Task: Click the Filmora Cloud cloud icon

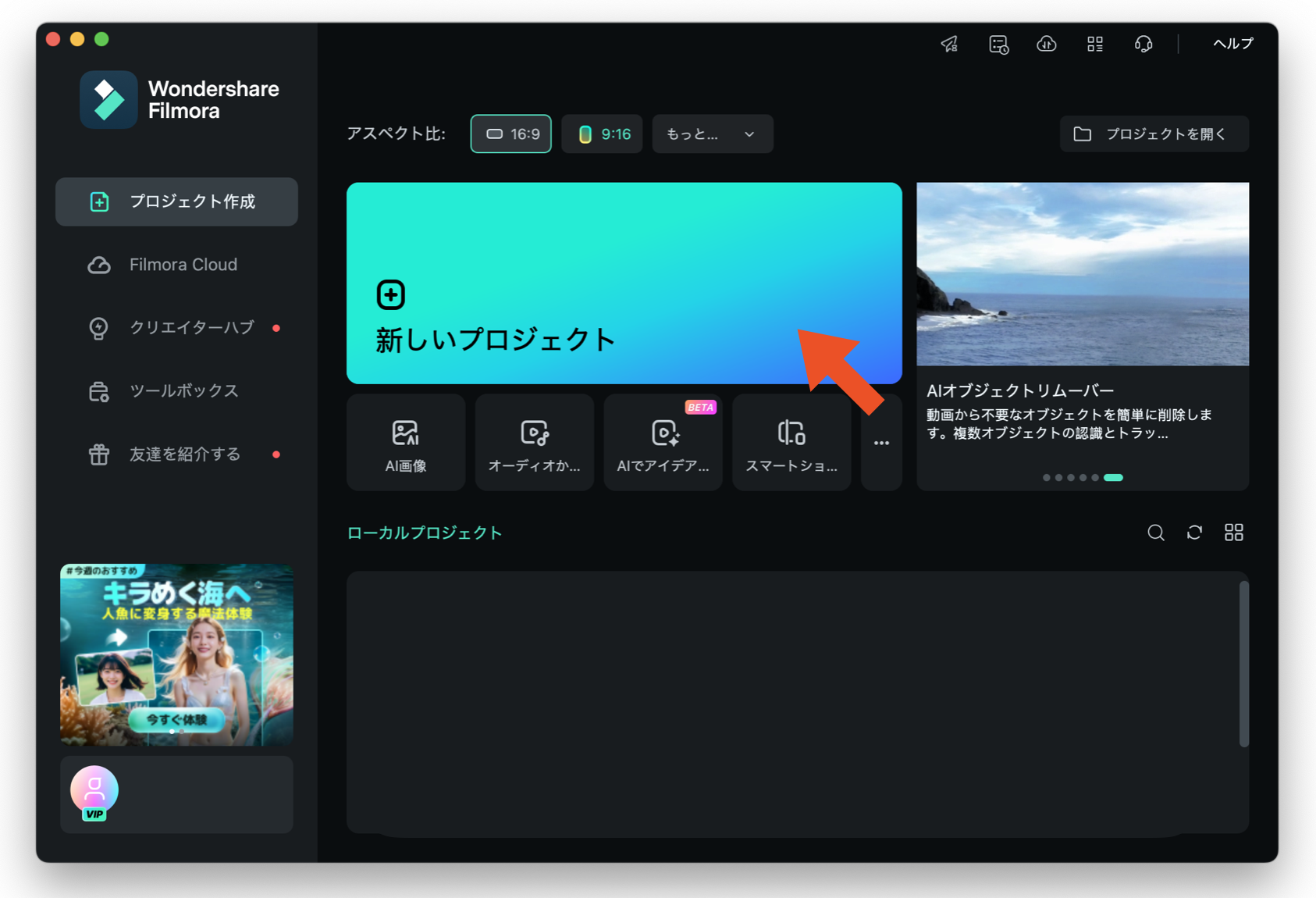Action: (98, 265)
